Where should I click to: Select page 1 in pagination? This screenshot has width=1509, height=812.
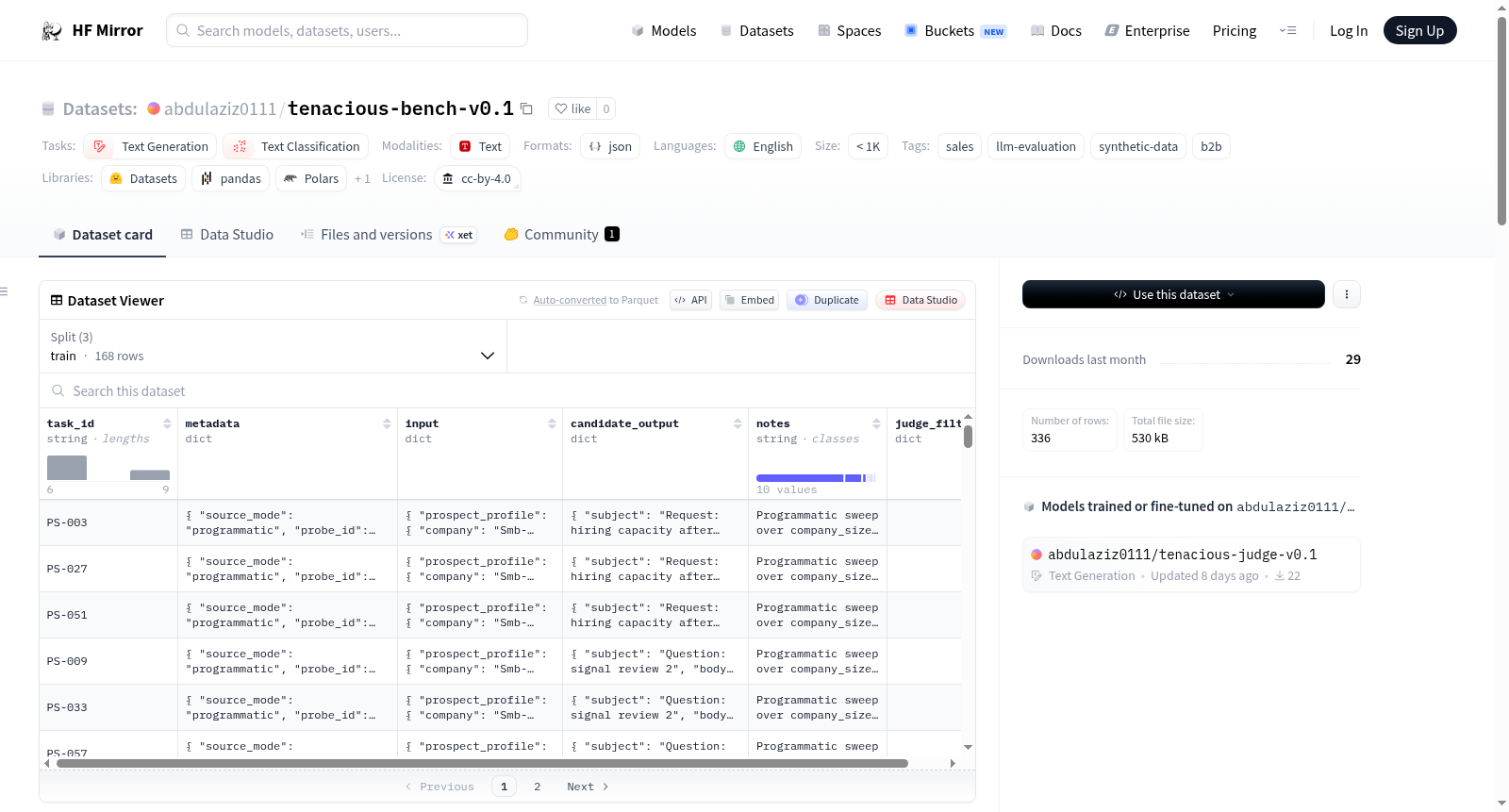pyautogui.click(x=504, y=787)
